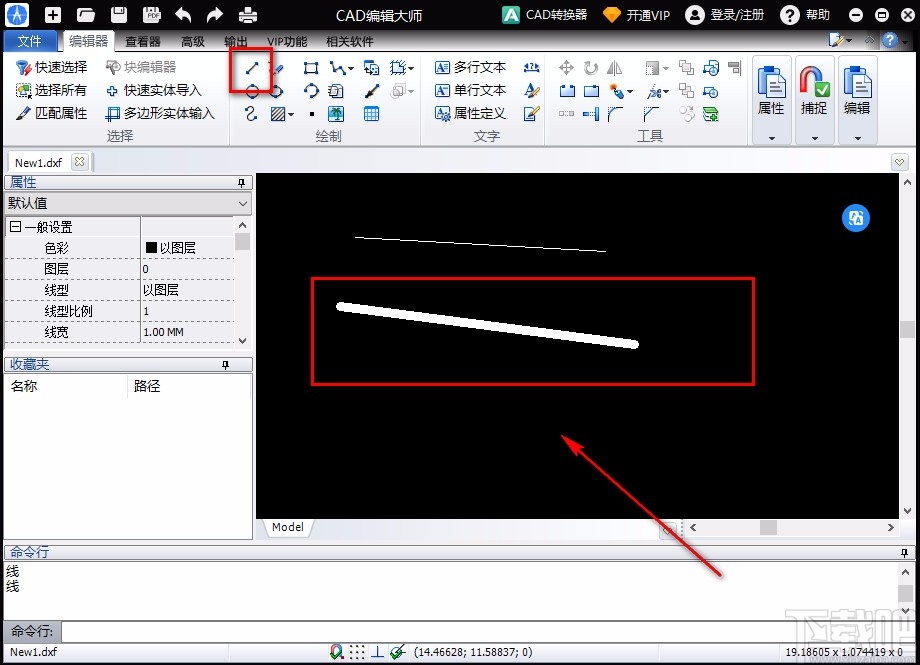920x665 pixels.
Task: Toggle the ortho mode status bar icon
Action: click(x=377, y=652)
